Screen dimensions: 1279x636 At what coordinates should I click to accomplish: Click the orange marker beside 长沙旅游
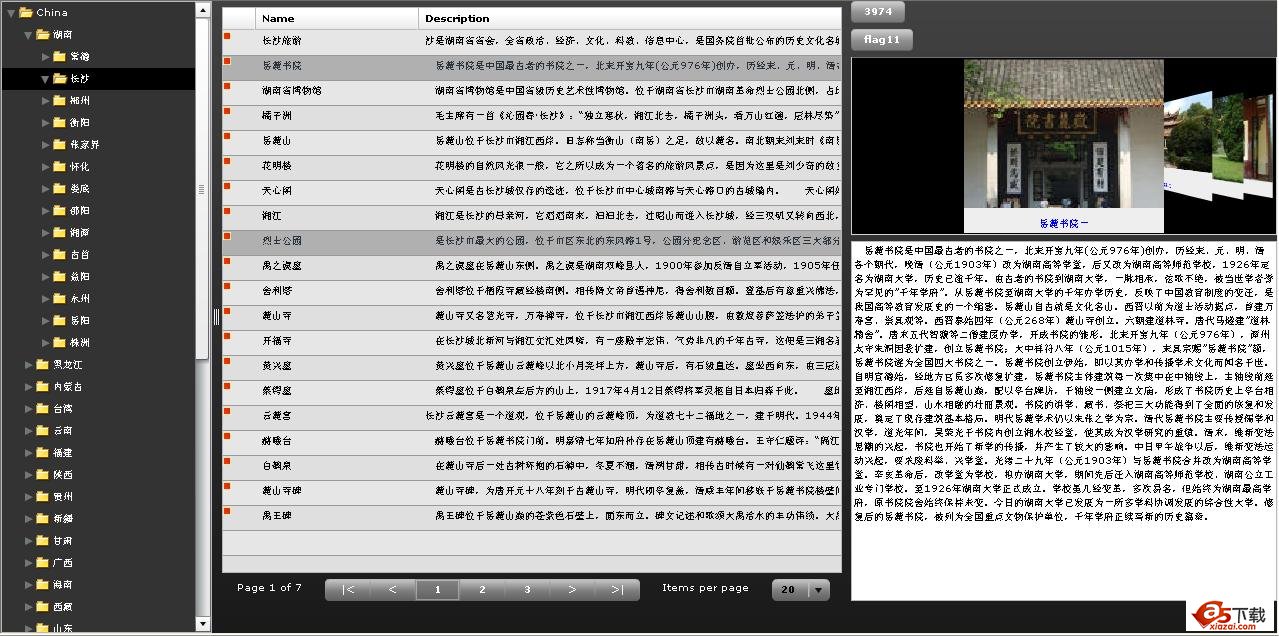pyautogui.click(x=227, y=36)
